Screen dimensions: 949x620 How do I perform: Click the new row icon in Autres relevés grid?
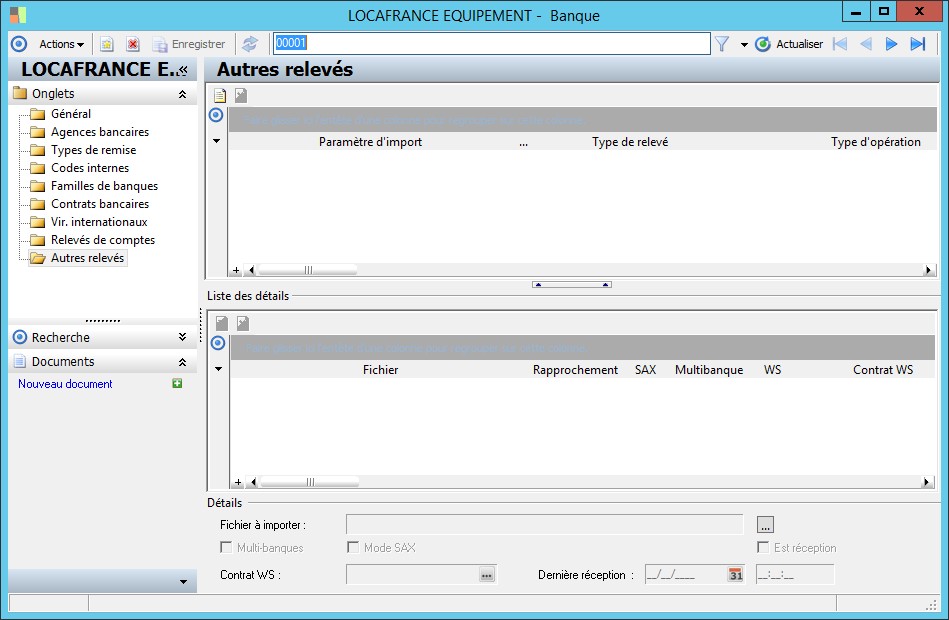pyautogui.click(x=220, y=95)
